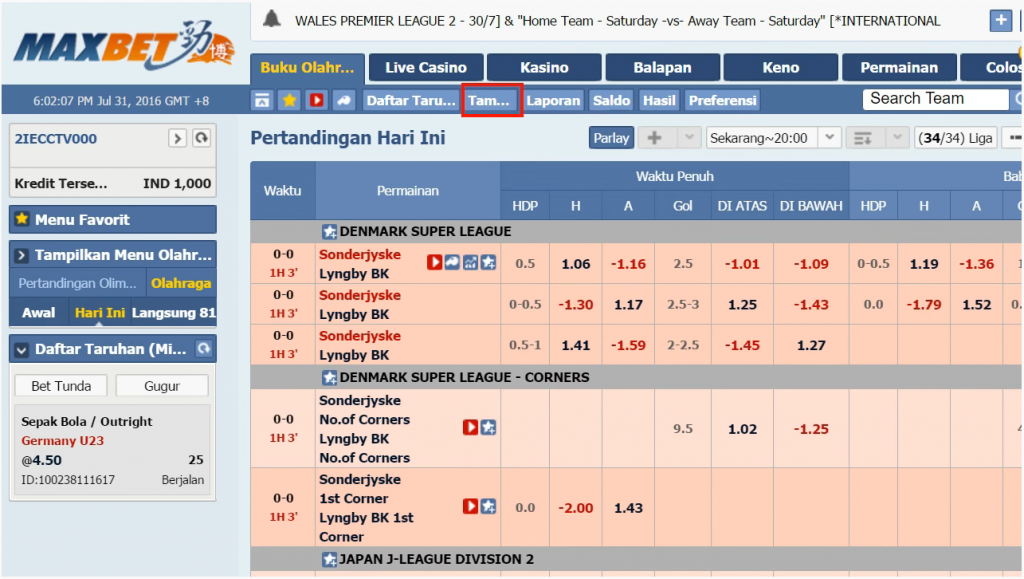The image size is (1024, 579).
Task: Add No.of Corners match to favorites
Action: pyautogui.click(x=488, y=428)
